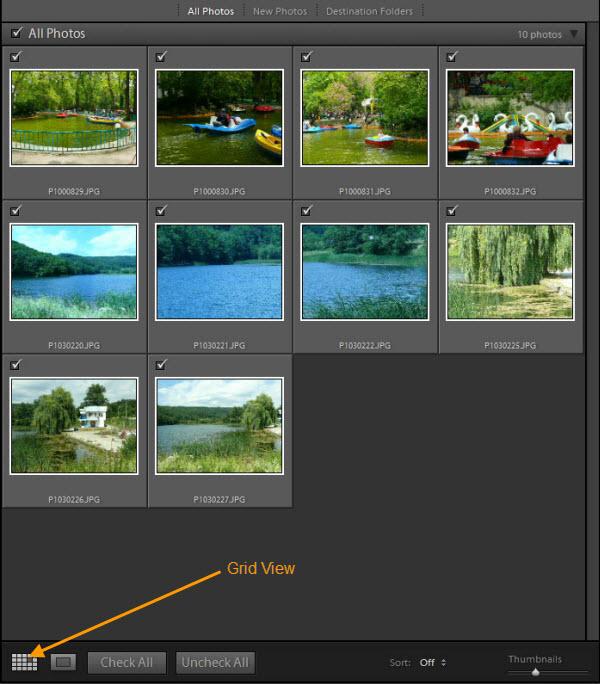Uncheck photo P1000829.JPG checkbox
Viewport: 600px width, 684px height.
tap(16, 57)
